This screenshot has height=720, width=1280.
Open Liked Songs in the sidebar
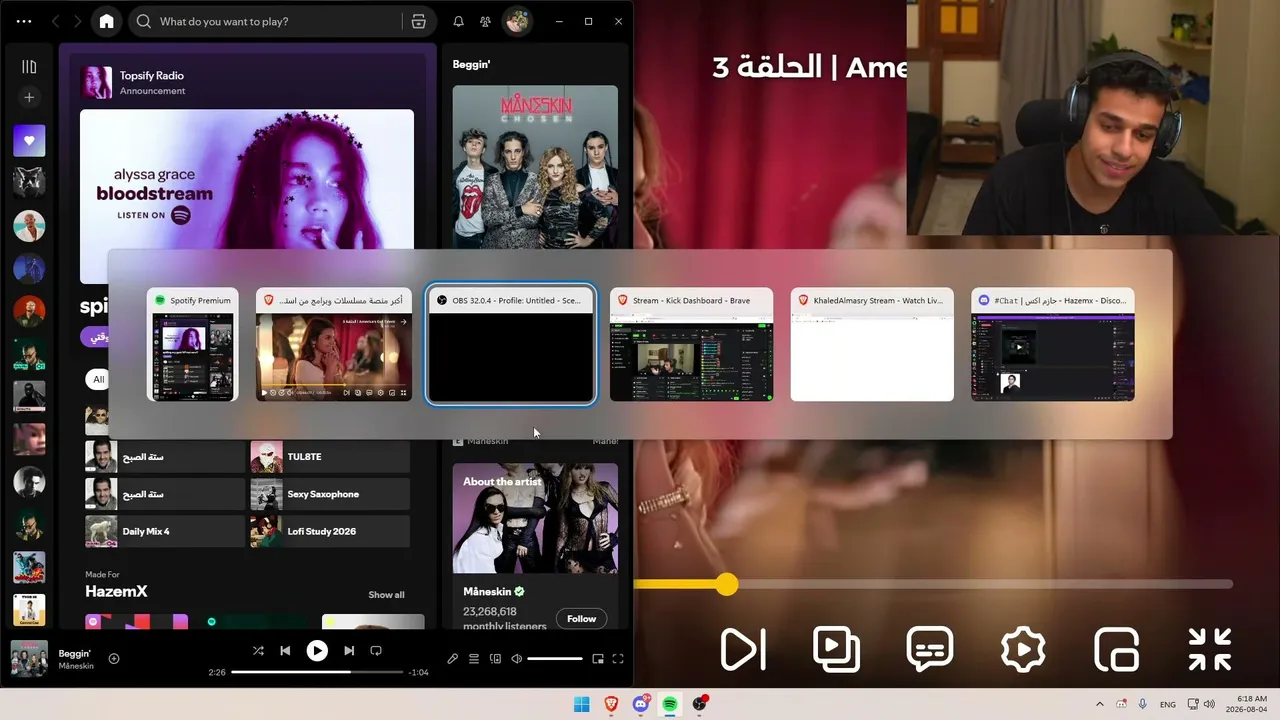coord(29,141)
